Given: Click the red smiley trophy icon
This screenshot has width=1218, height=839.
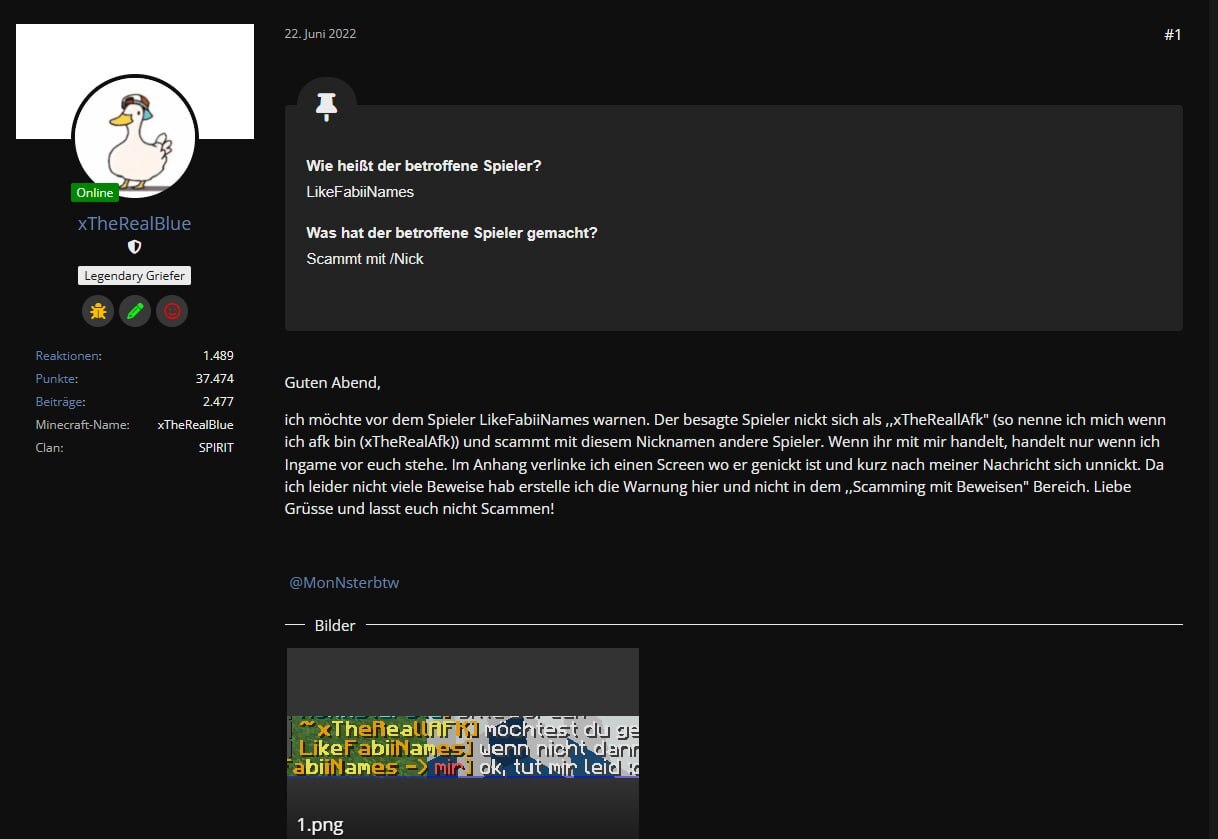Looking at the screenshot, I should click(x=172, y=311).
